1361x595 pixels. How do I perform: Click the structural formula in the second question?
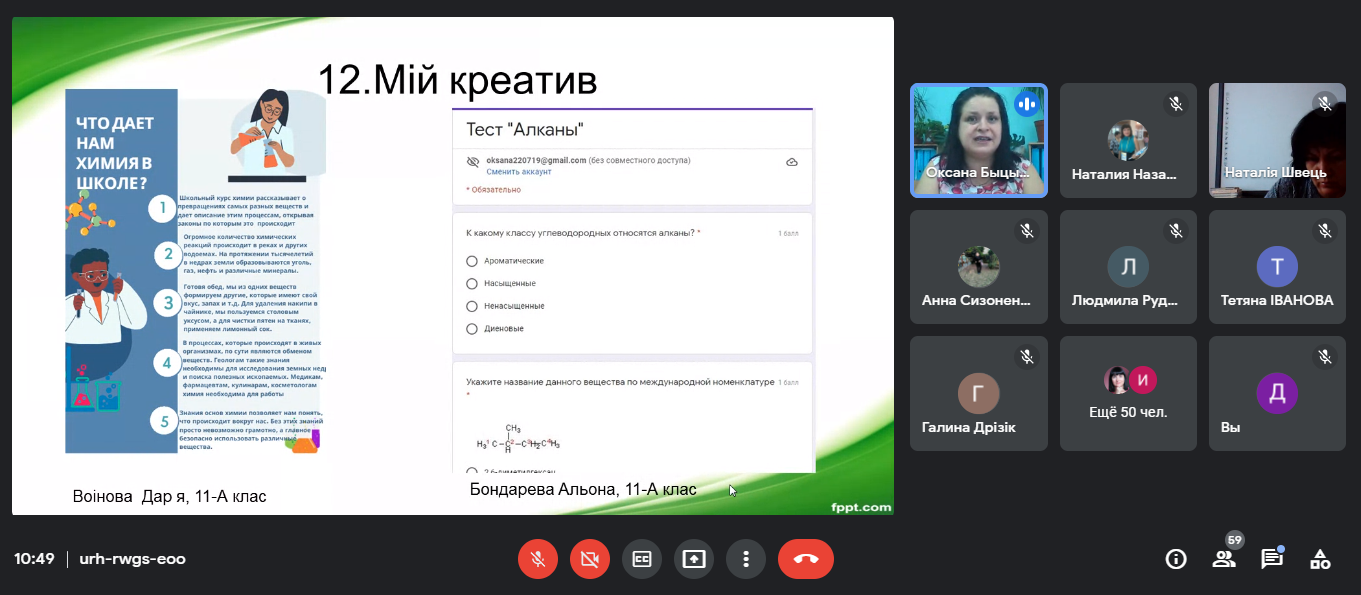tap(518, 439)
